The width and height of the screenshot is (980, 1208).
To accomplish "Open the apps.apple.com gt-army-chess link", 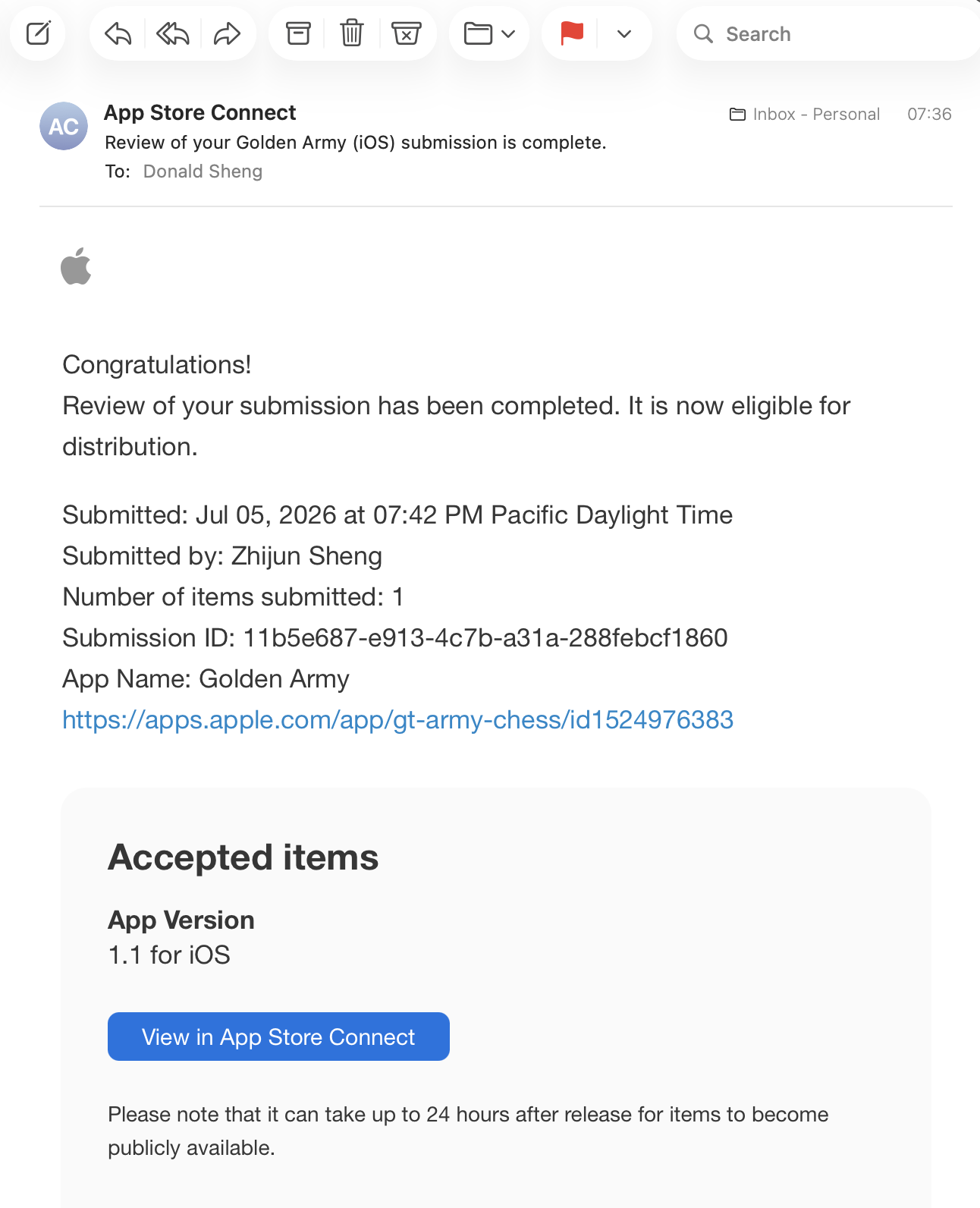I will (x=397, y=719).
